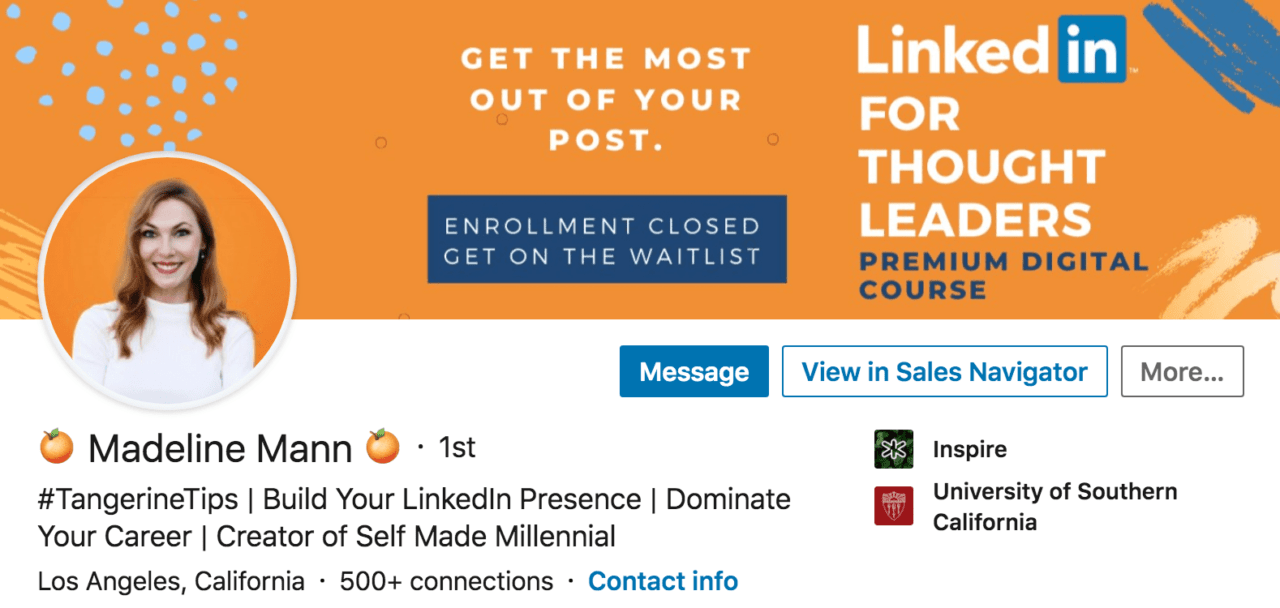Open View in Sales Navigator
This screenshot has width=1280, height=608.
(944, 371)
